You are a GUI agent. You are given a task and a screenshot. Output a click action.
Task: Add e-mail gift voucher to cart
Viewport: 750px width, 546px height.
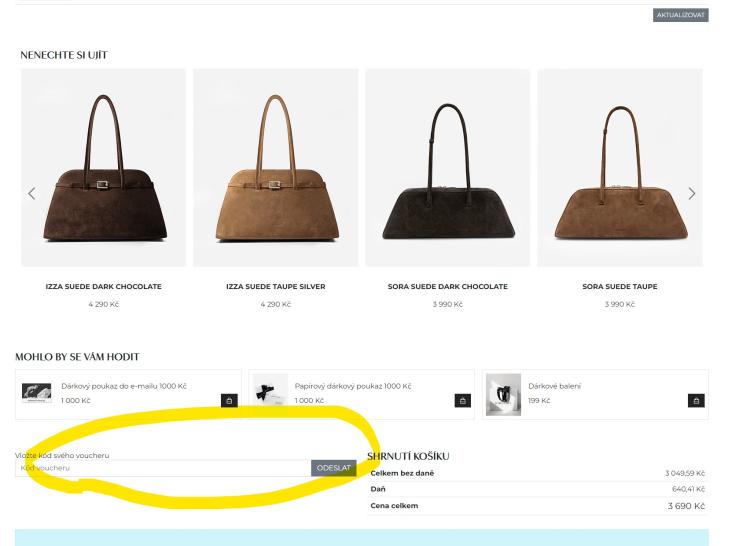click(x=229, y=401)
